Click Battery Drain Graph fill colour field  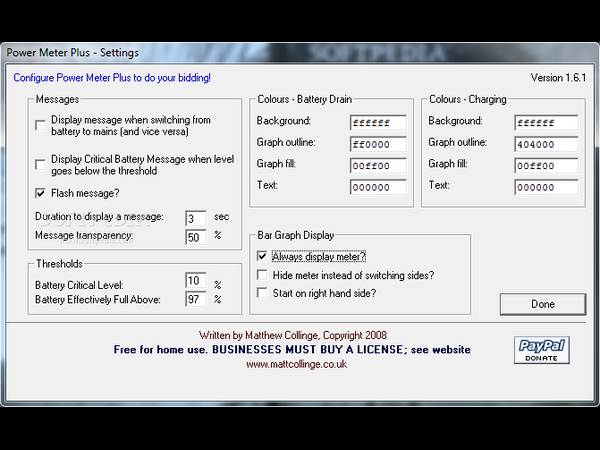(377, 165)
